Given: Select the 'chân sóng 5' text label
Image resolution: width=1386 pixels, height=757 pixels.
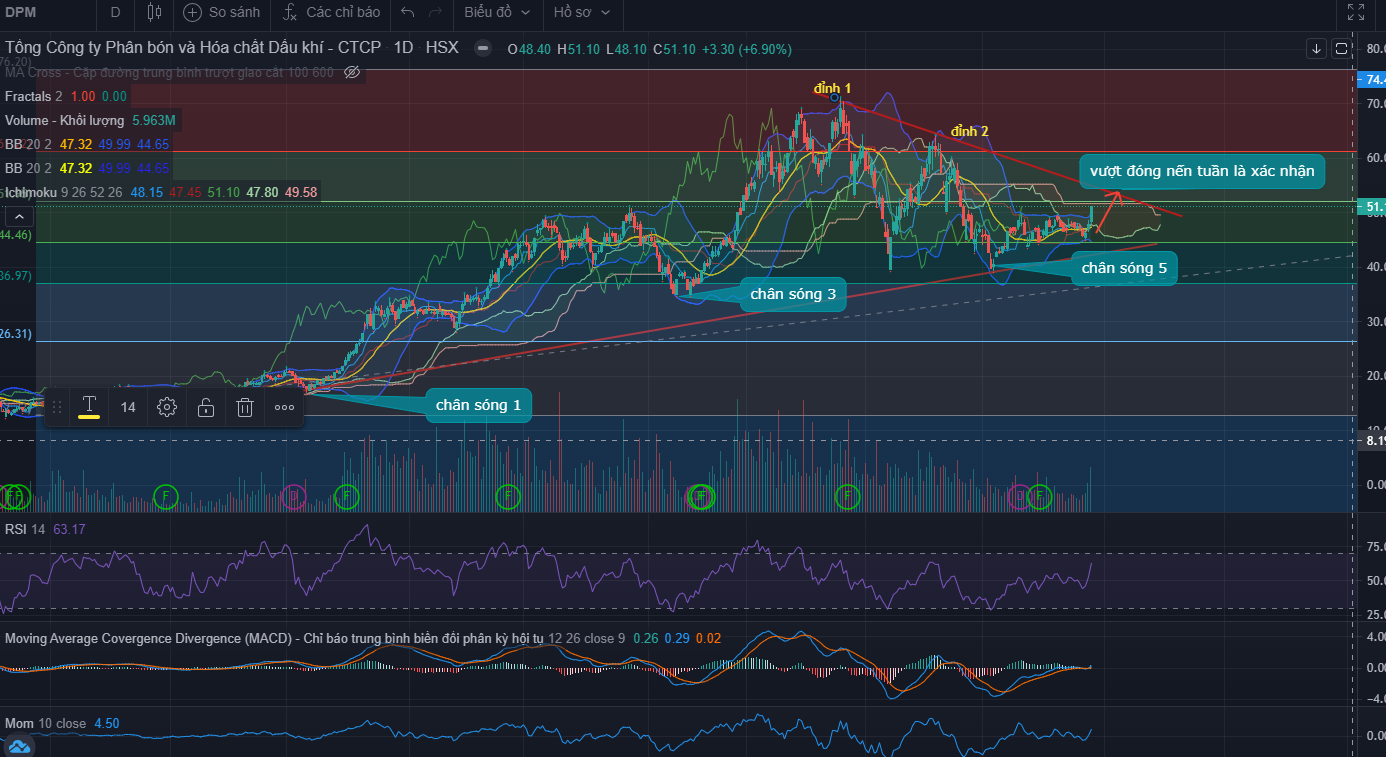Looking at the screenshot, I should (1123, 268).
